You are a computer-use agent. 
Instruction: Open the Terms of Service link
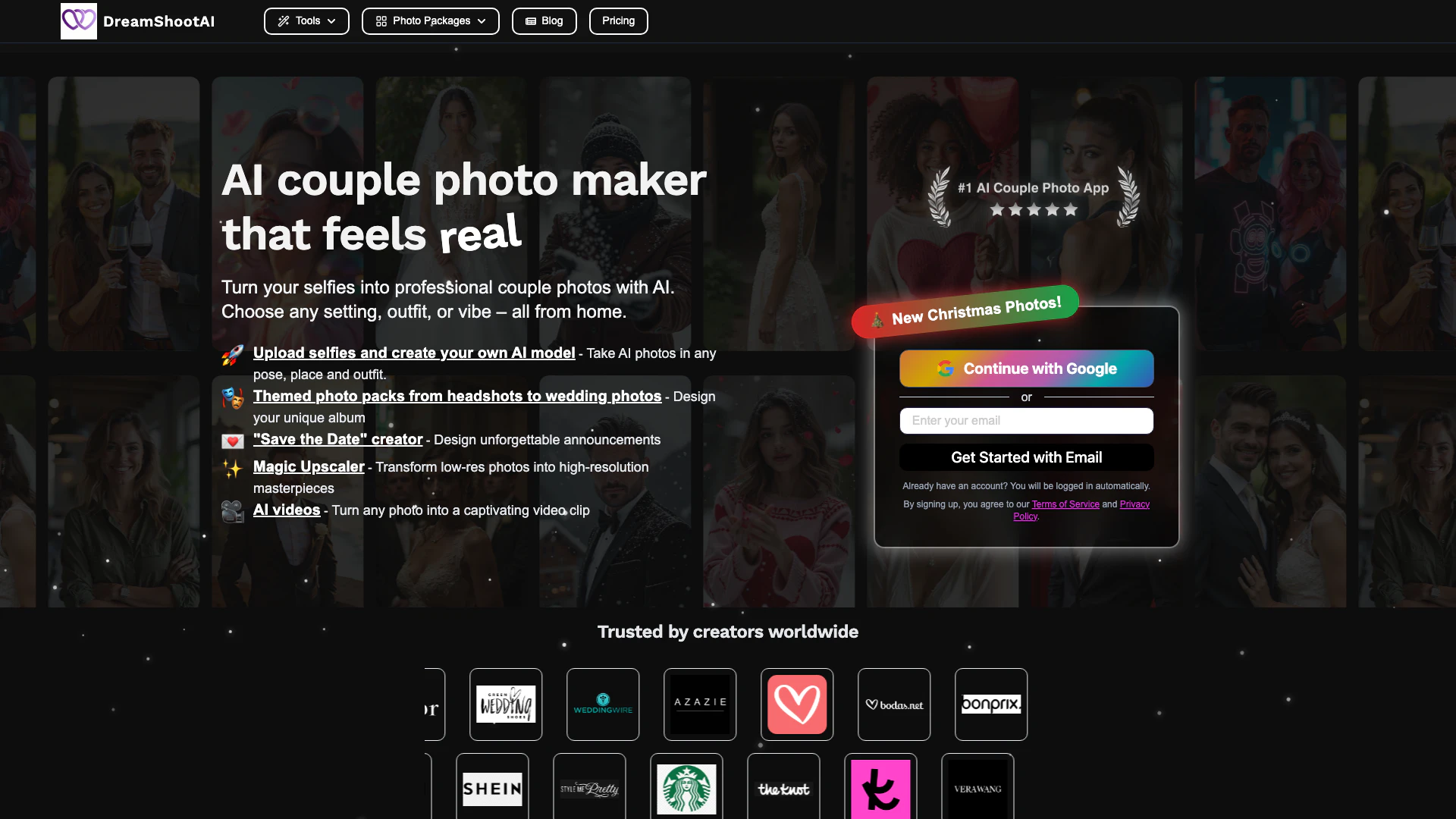(1065, 504)
